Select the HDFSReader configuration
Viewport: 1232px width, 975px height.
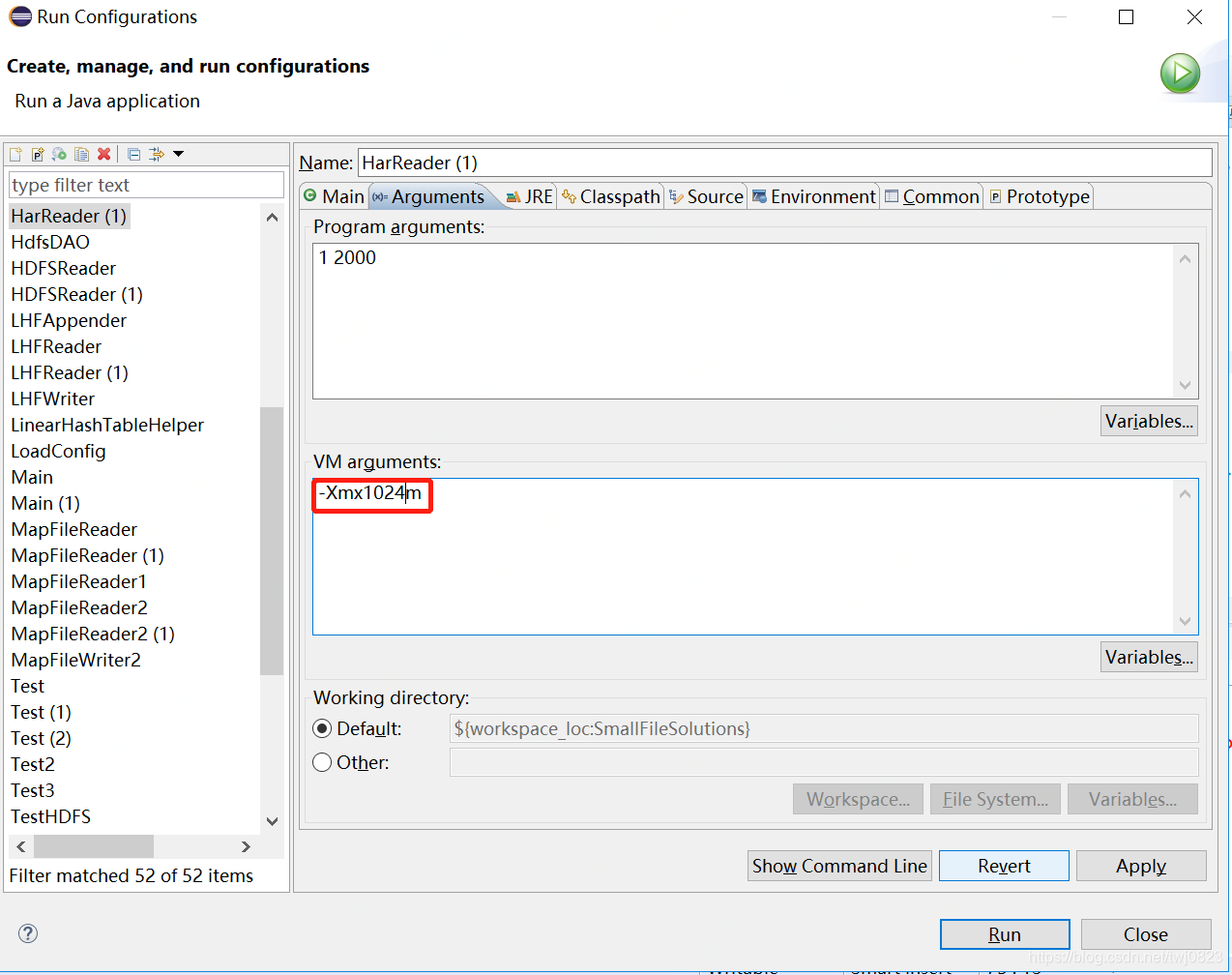(x=63, y=268)
